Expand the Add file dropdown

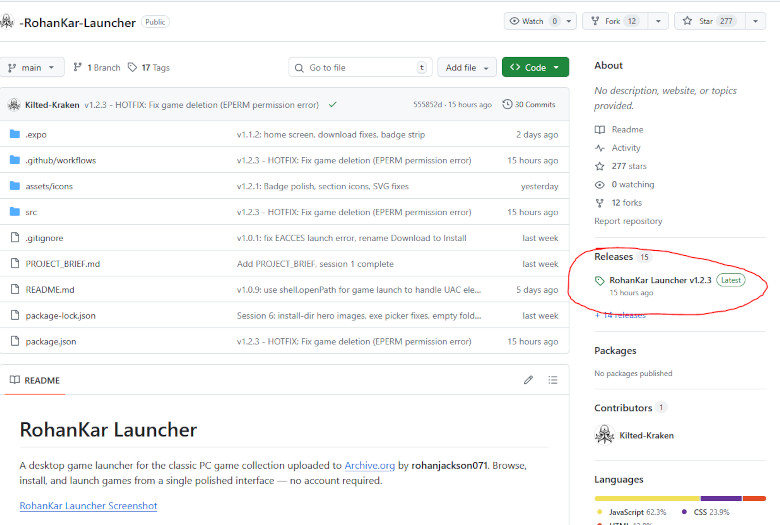pos(468,67)
